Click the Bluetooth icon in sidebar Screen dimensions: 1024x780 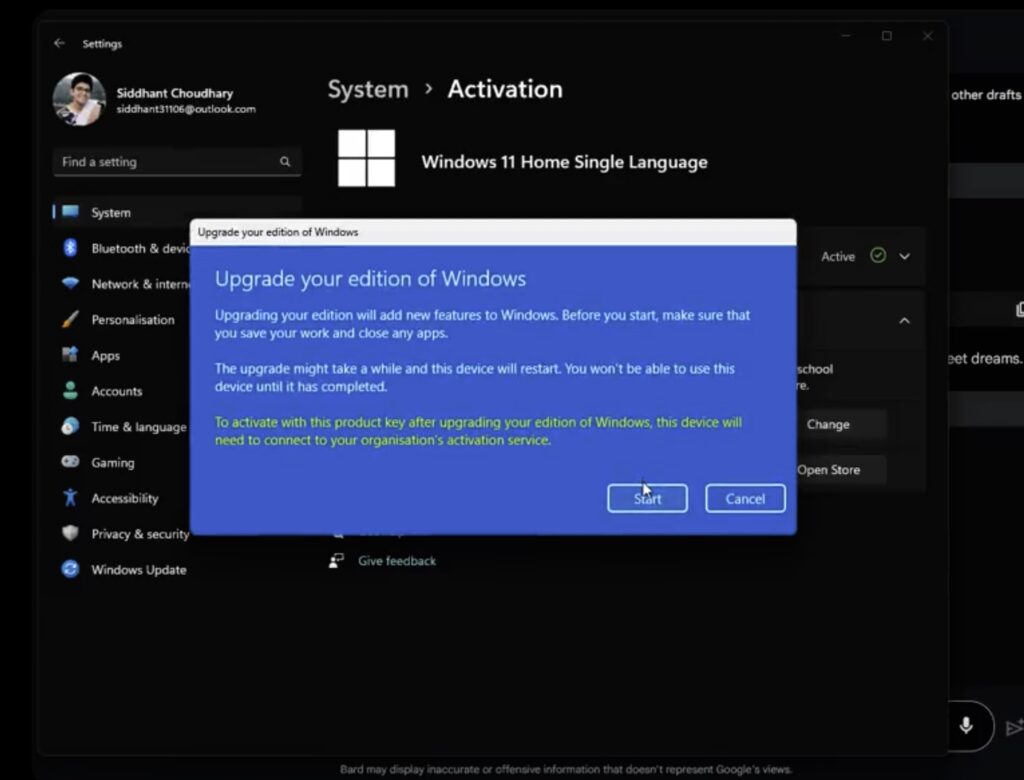click(x=70, y=248)
